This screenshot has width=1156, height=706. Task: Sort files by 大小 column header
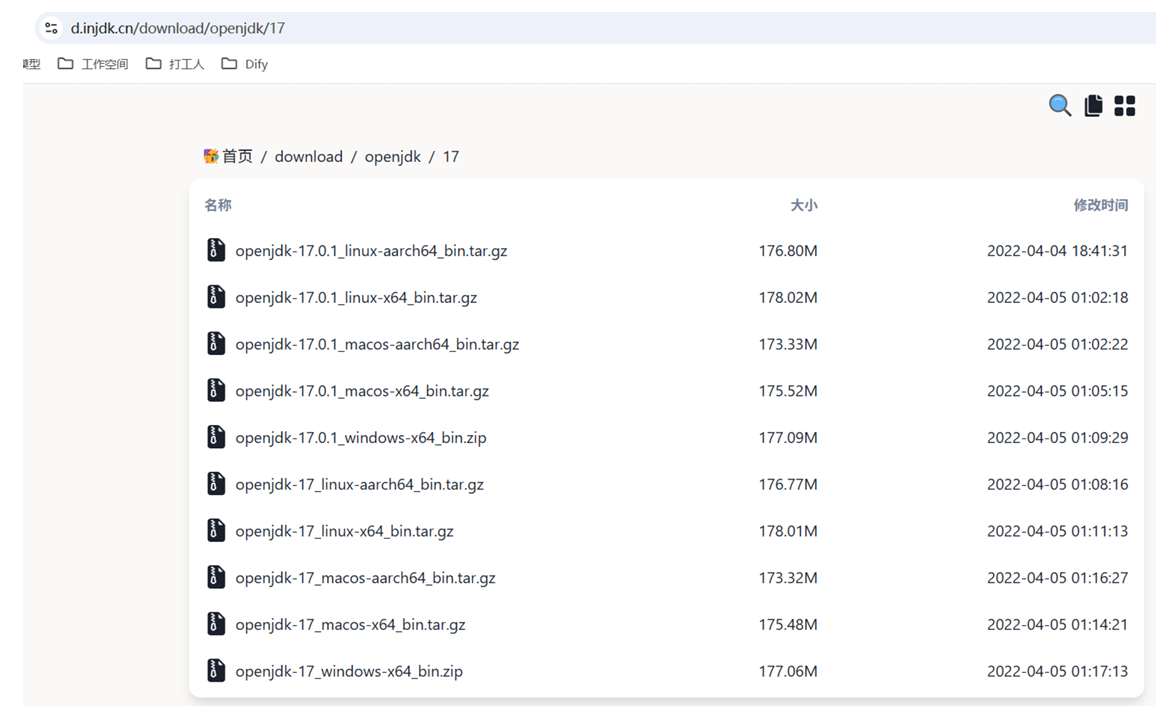coord(803,205)
